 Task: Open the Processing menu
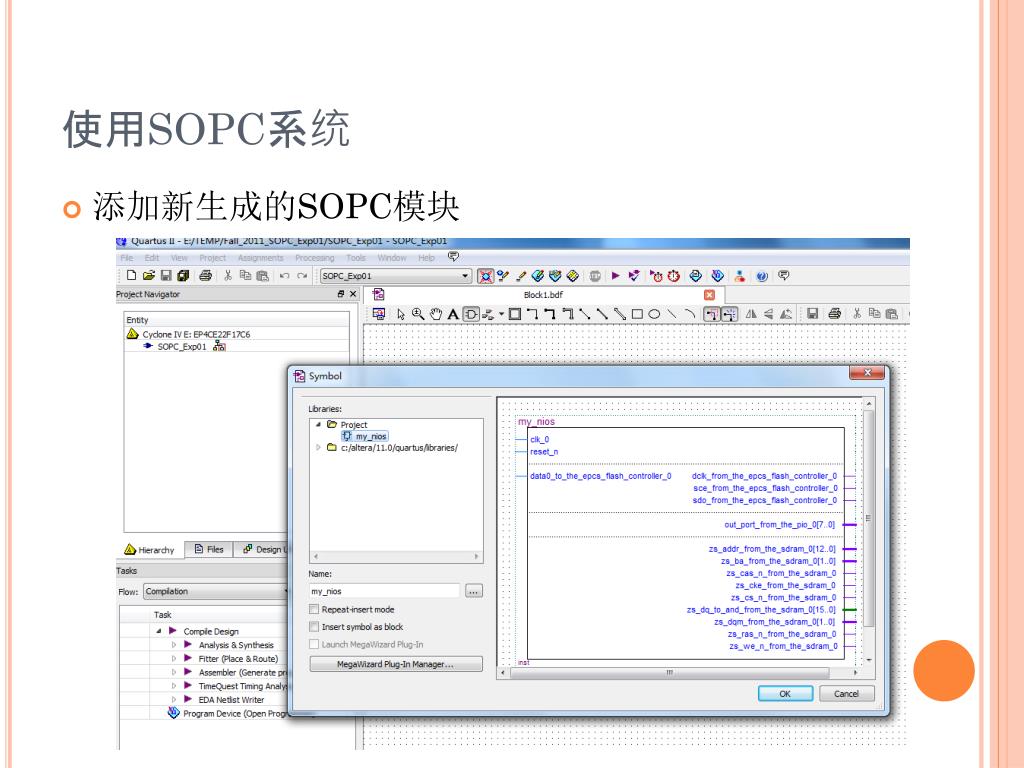click(314, 258)
